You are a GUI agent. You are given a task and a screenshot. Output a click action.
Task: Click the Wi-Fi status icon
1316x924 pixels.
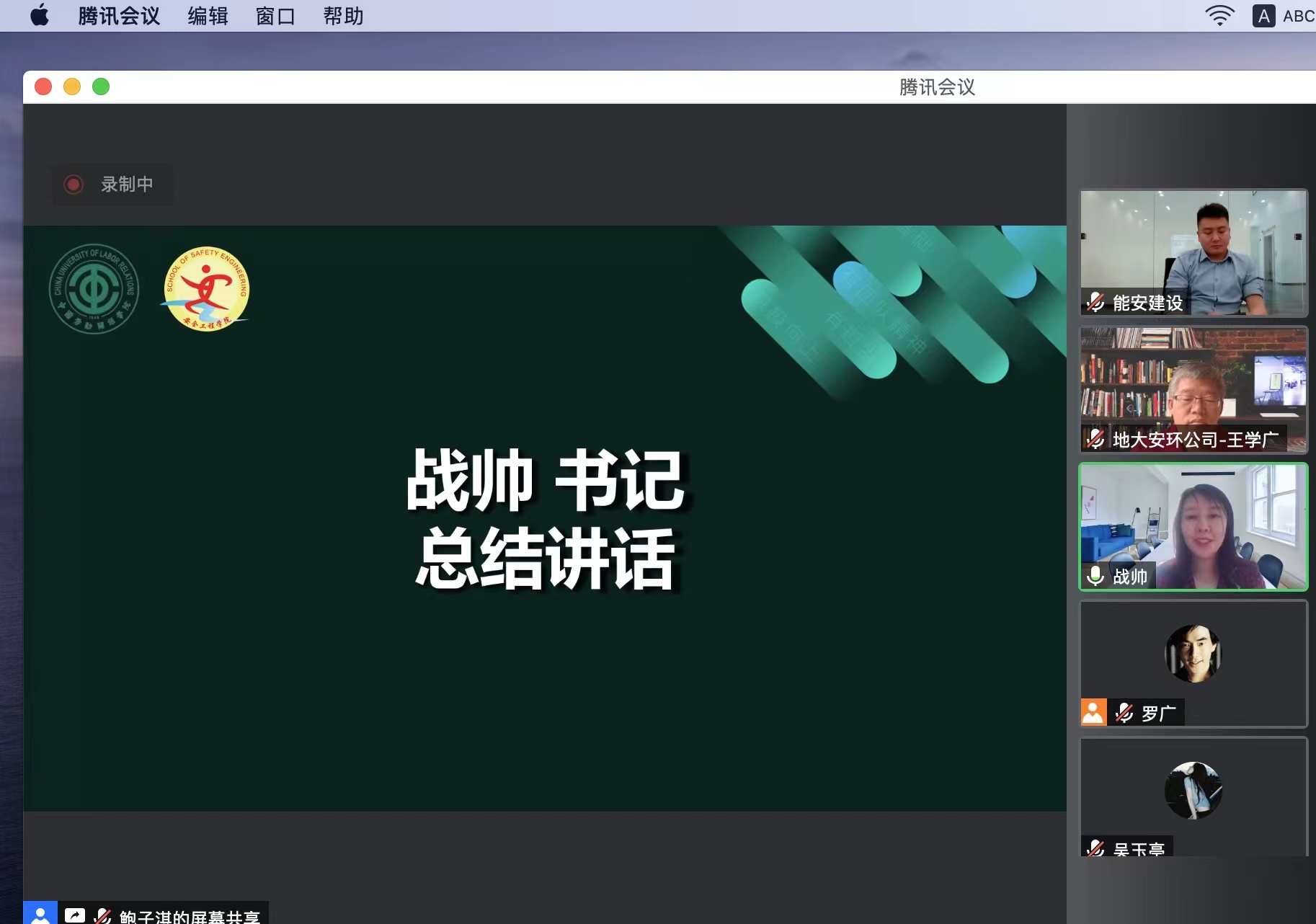(1219, 15)
